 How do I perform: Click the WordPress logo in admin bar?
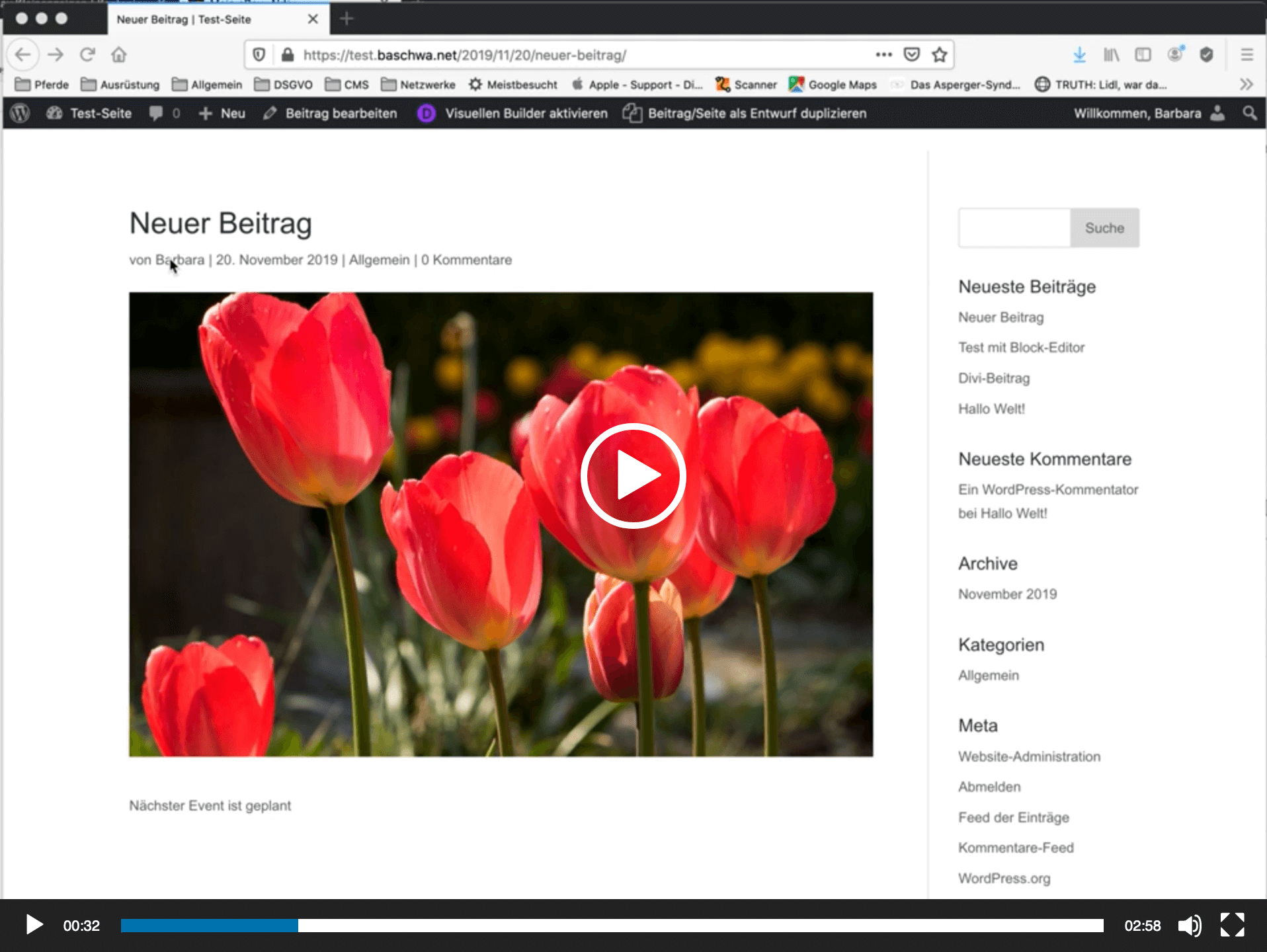coord(20,113)
